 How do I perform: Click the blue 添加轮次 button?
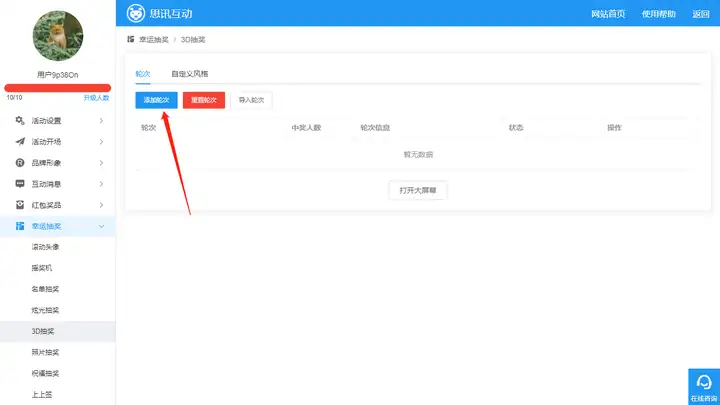click(157, 100)
